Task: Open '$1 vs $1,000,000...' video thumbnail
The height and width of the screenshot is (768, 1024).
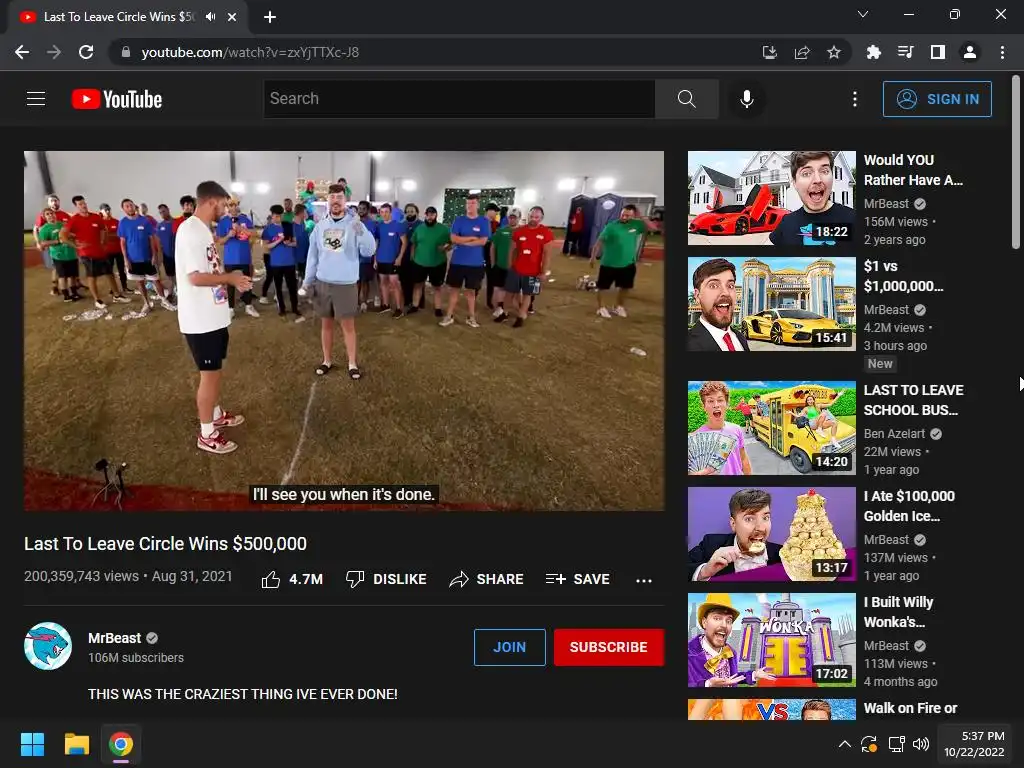Action: tap(771, 304)
